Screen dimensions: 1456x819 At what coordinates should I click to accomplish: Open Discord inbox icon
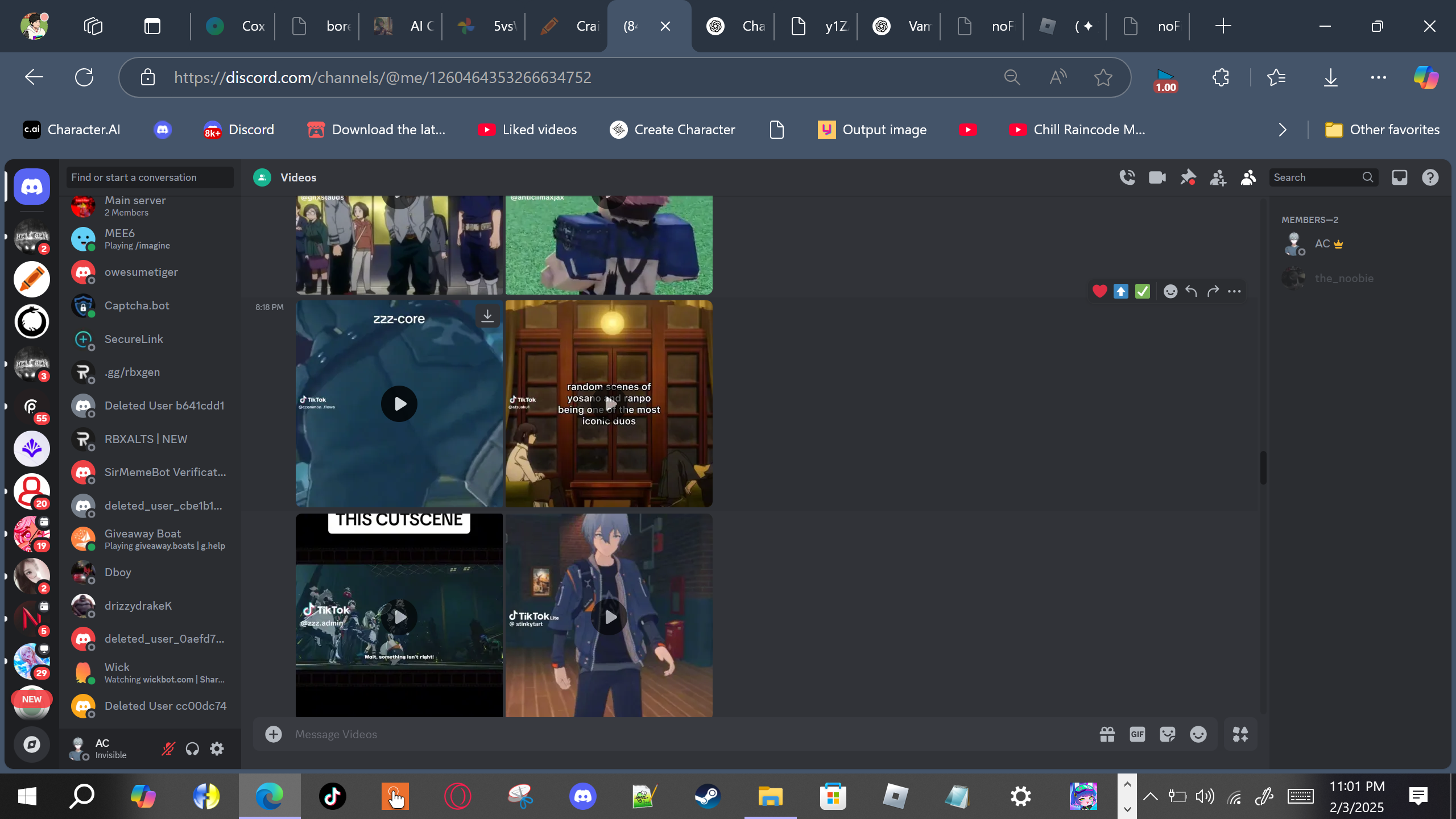tap(1400, 177)
